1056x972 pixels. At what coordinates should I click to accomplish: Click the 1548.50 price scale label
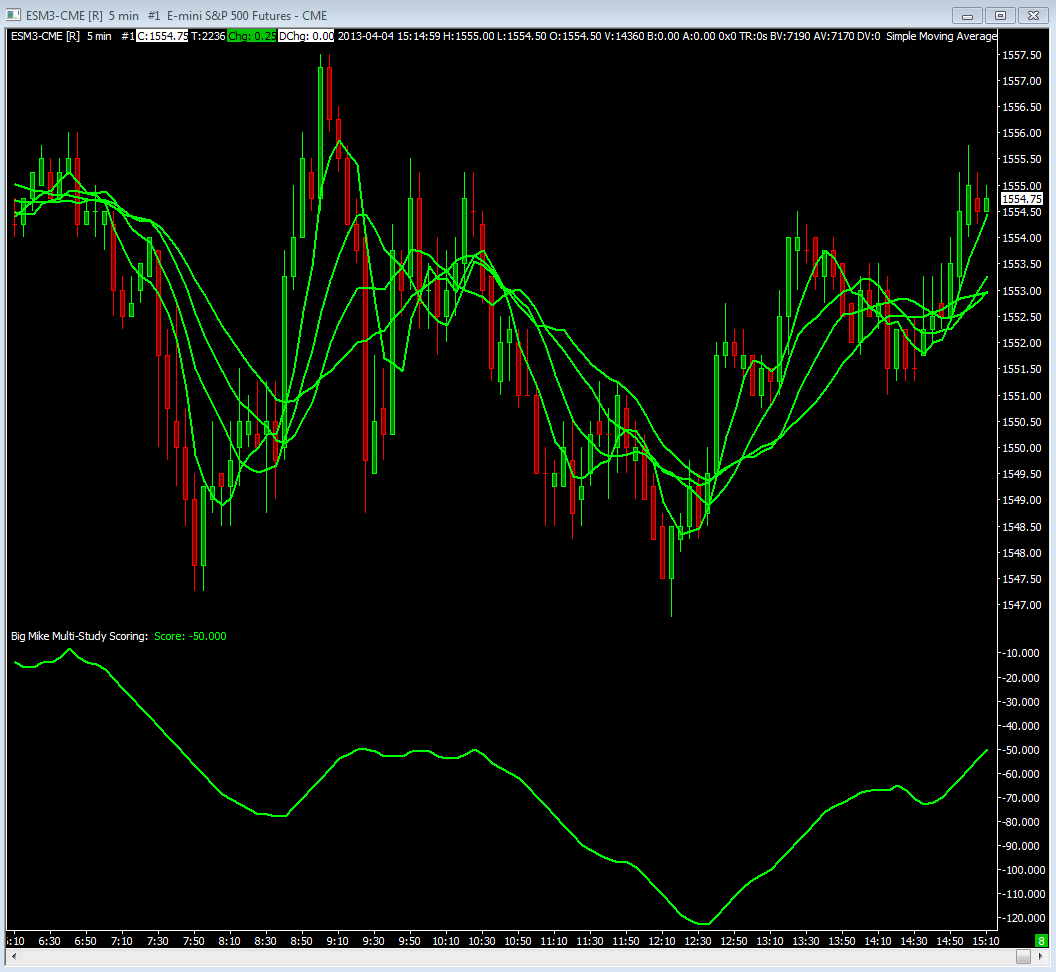[1022, 527]
